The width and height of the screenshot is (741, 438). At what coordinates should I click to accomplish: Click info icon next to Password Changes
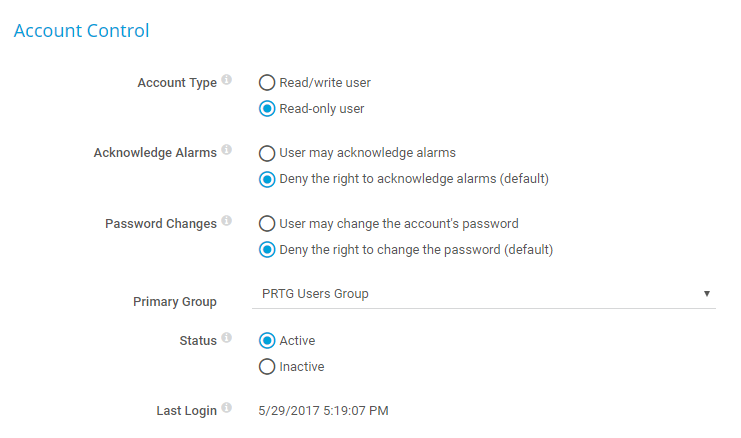[227, 221]
